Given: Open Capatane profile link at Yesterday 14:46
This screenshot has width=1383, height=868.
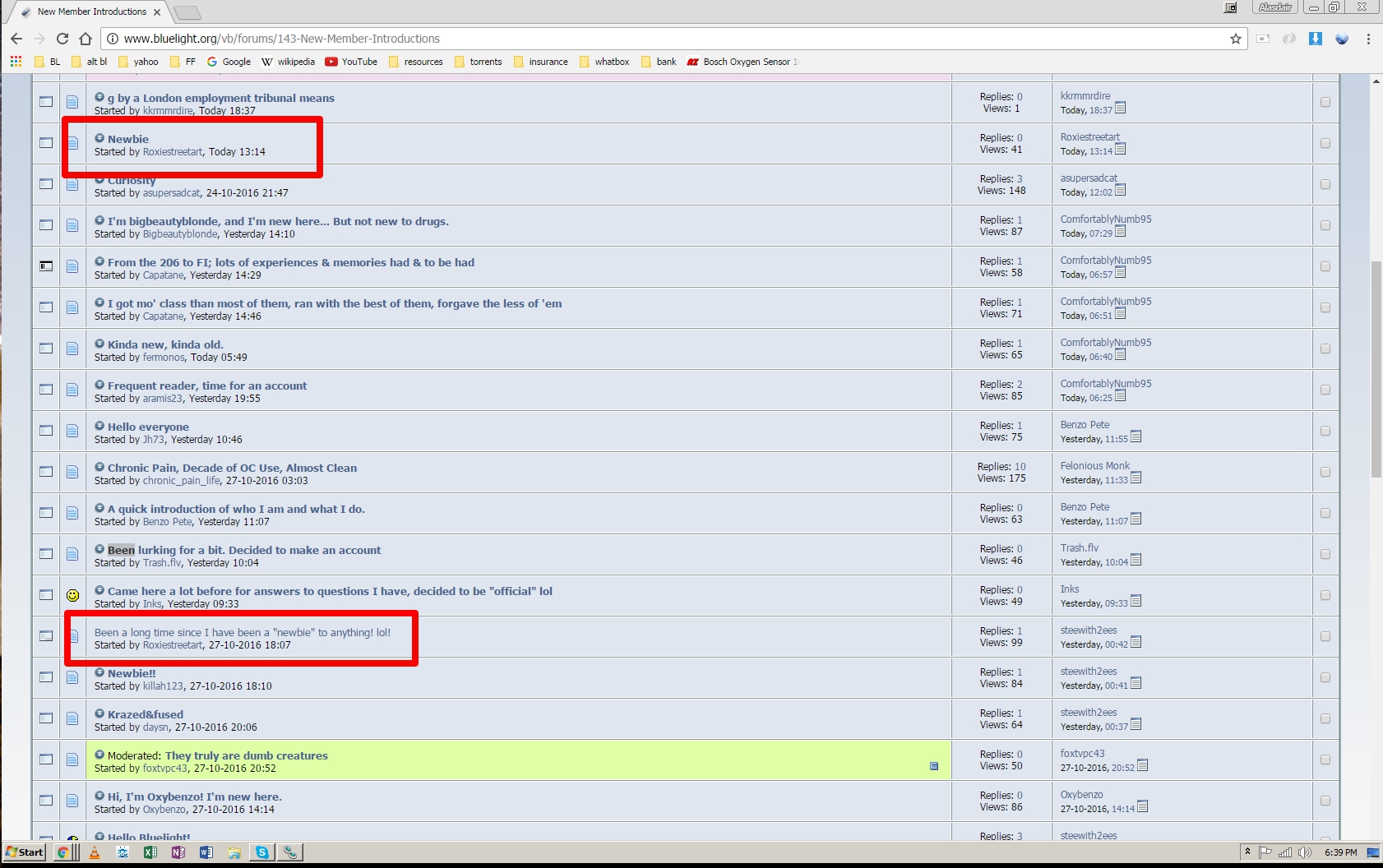Looking at the screenshot, I should pos(163,316).
